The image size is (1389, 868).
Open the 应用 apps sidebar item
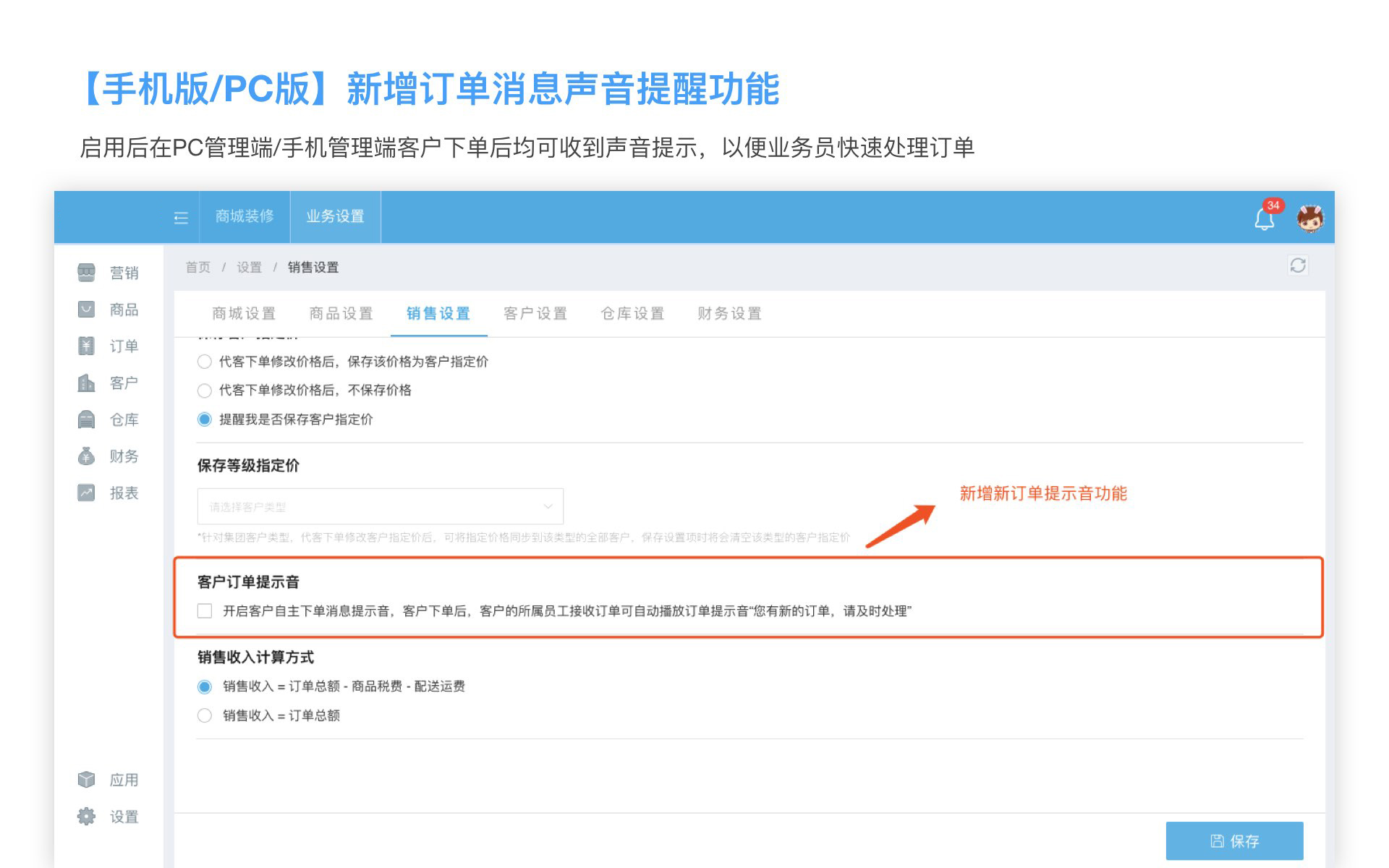[123, 780]
